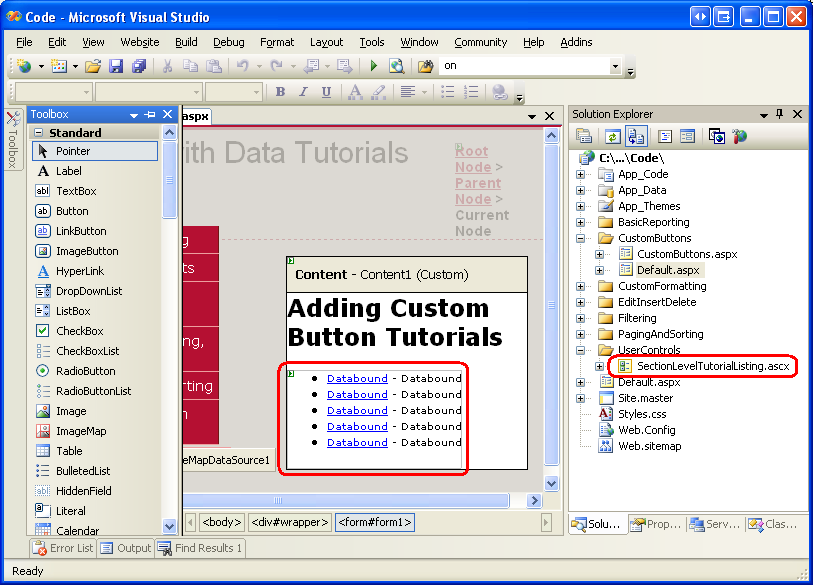
Task: Select the <div#wrapper> tag button
Action: [289, 522]
